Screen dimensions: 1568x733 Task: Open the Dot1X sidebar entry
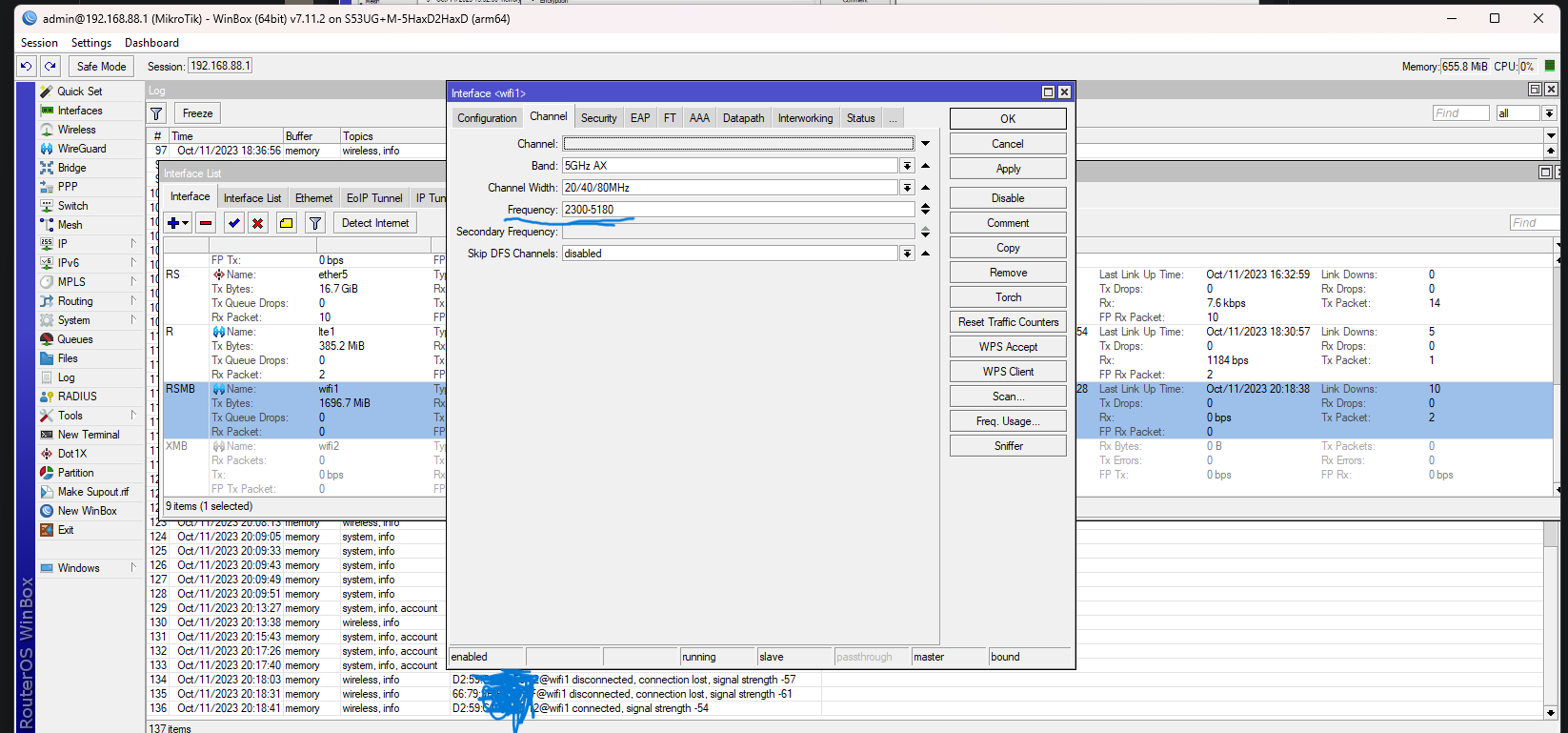click(x=71, y=454)
